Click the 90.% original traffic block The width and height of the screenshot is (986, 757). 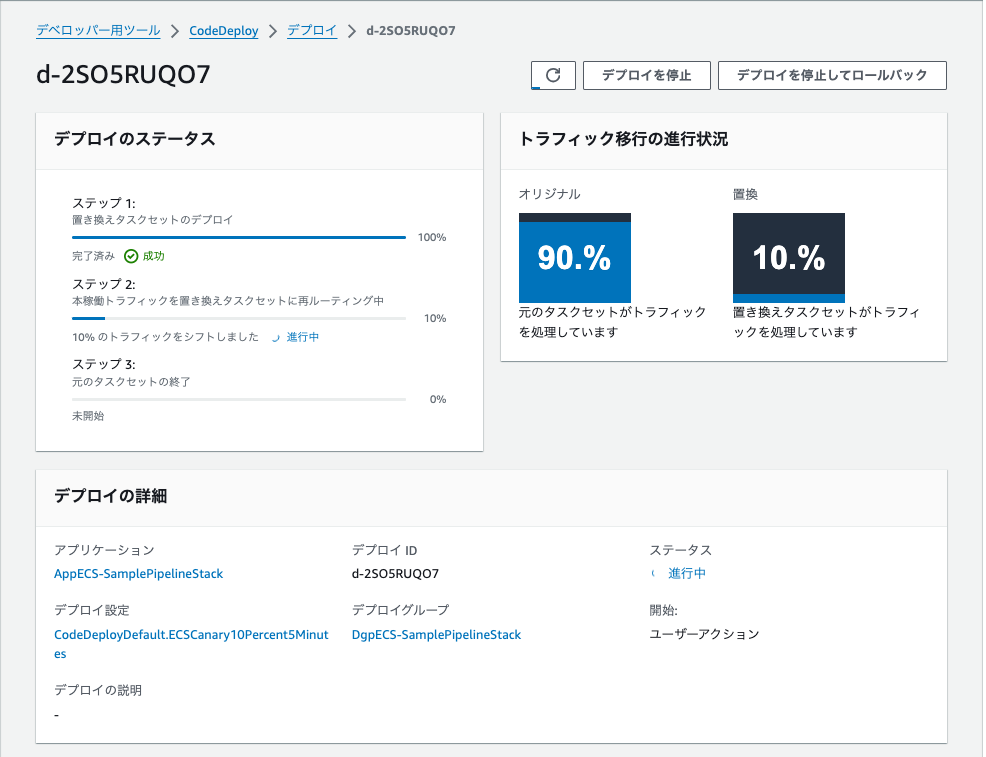click(575, 258)
